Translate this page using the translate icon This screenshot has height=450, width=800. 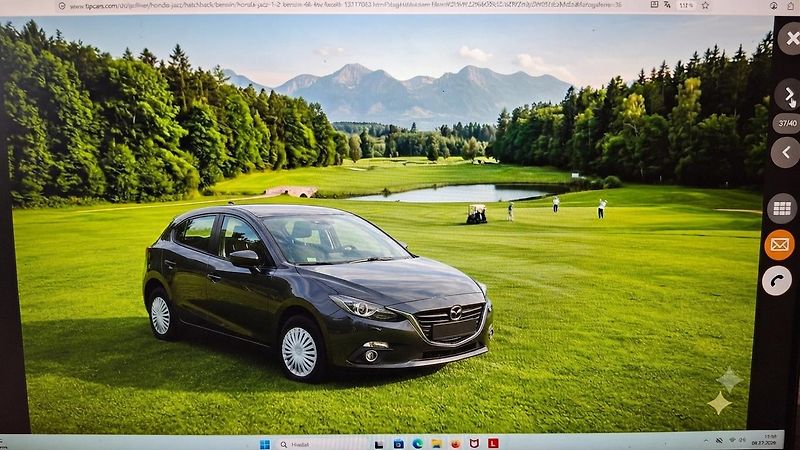click(x=667, y=5)
